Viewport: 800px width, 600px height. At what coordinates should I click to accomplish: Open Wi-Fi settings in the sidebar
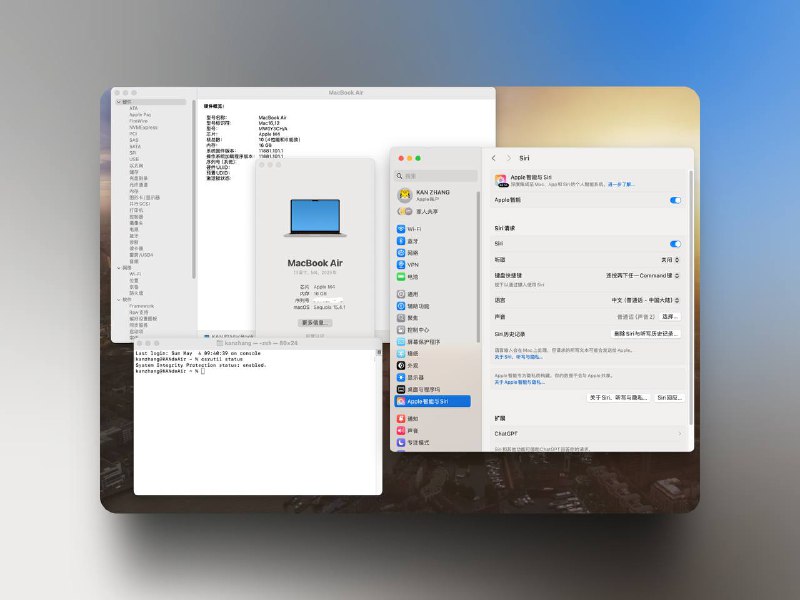(x=412, y=228)
